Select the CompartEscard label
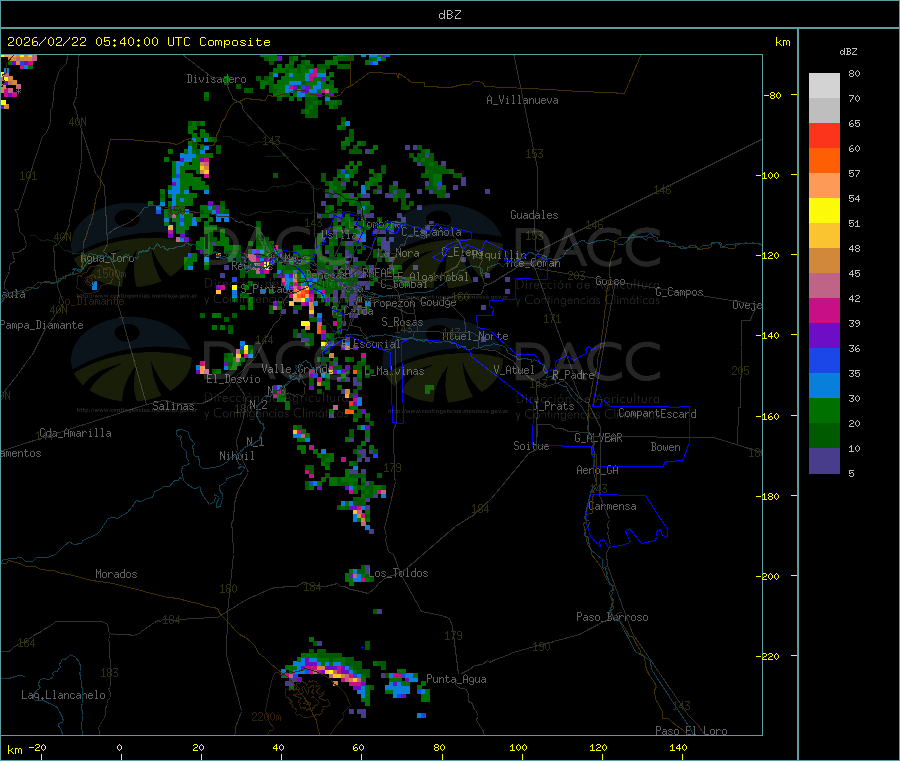The image size is (900, 761). (x=658, y=414)
